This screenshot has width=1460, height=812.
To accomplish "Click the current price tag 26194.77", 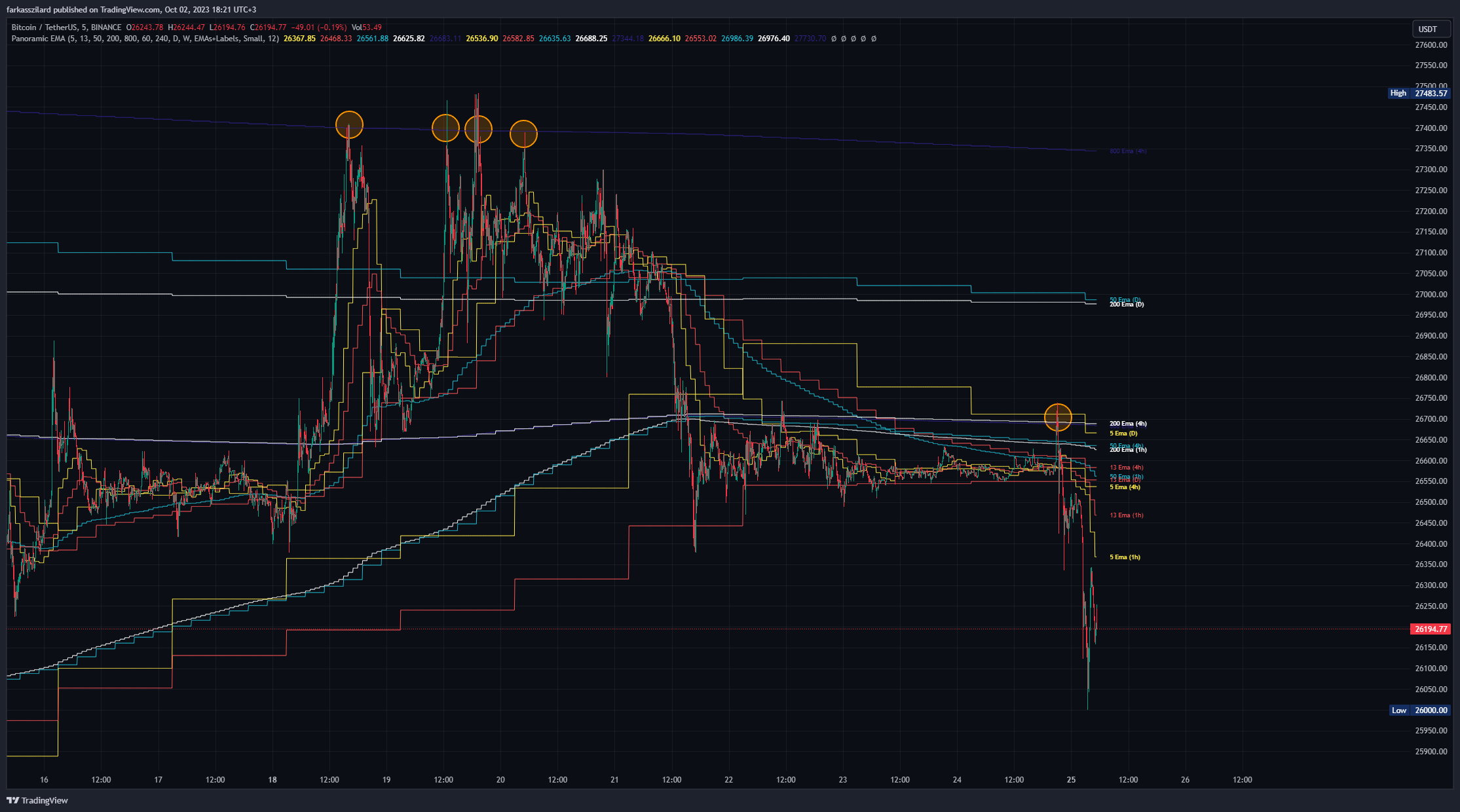I will click(x=1431, y=629).
